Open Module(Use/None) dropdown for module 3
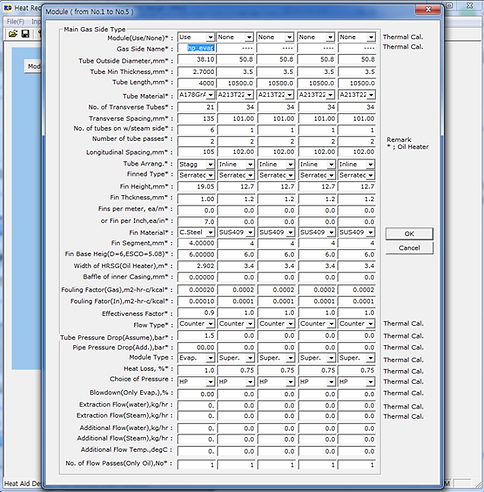This screenshot has width=484, height=492. pos(289,37)
